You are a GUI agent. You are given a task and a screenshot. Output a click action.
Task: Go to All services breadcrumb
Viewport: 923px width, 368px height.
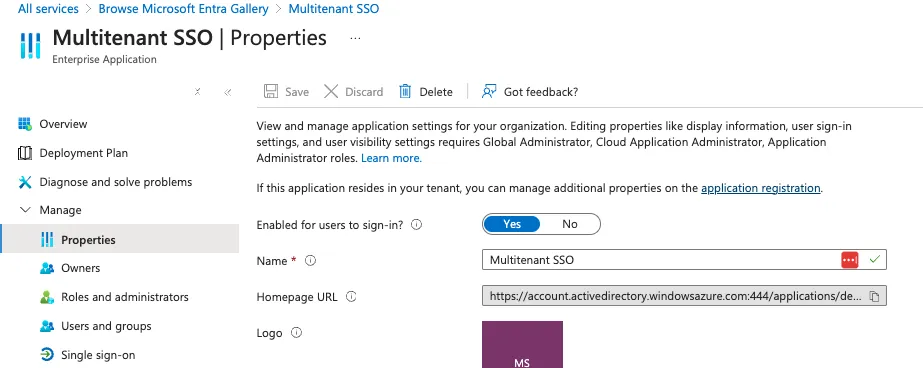tap(48, 9)
